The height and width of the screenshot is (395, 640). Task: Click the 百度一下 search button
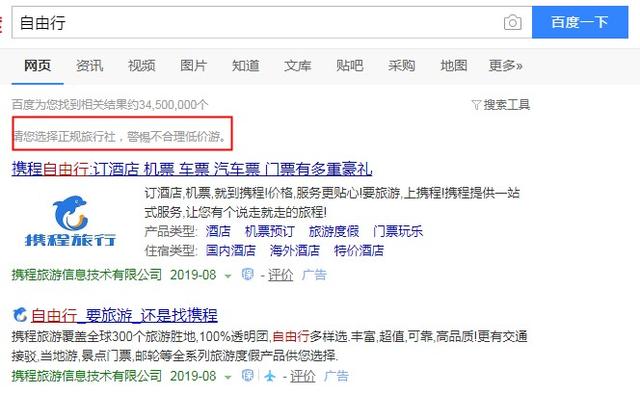580,22
